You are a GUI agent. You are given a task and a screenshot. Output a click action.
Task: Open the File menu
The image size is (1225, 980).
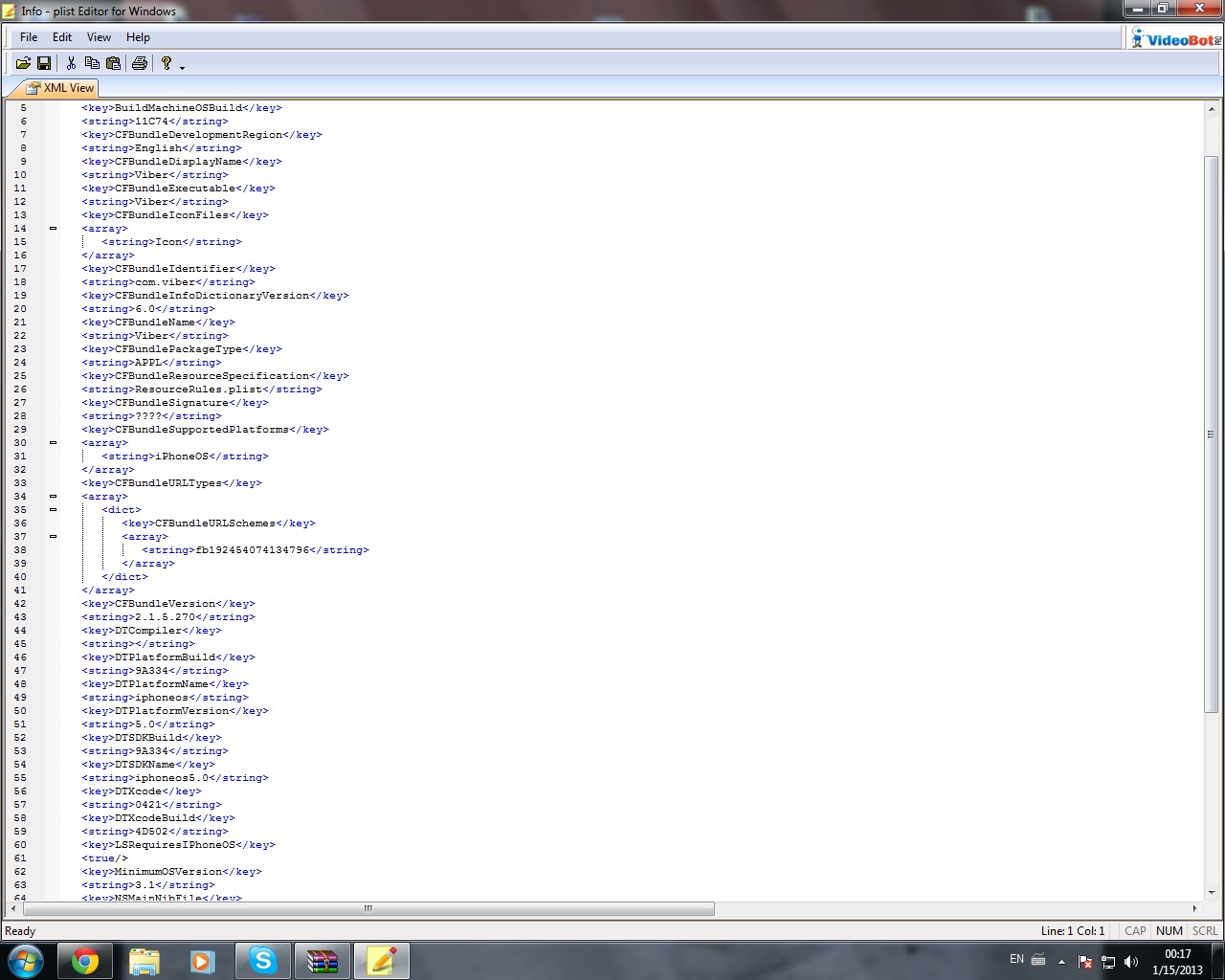tap(29, 37)
